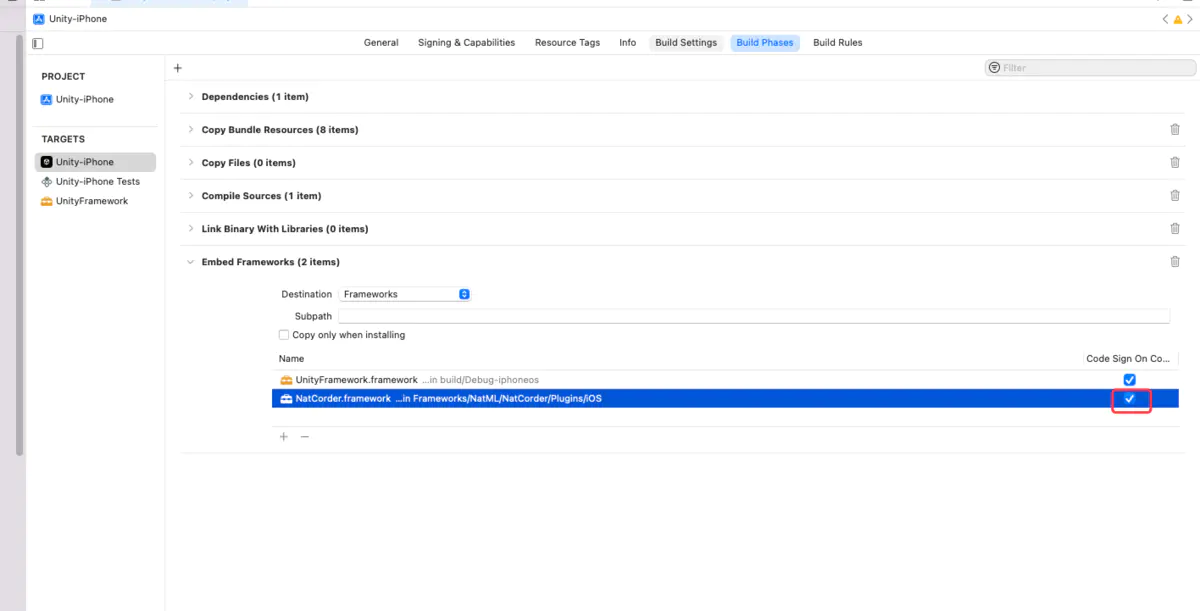Click in the Subpath text field
Image resolution: width=1200 pixels, height=611 pixels.
coord(754,316)
